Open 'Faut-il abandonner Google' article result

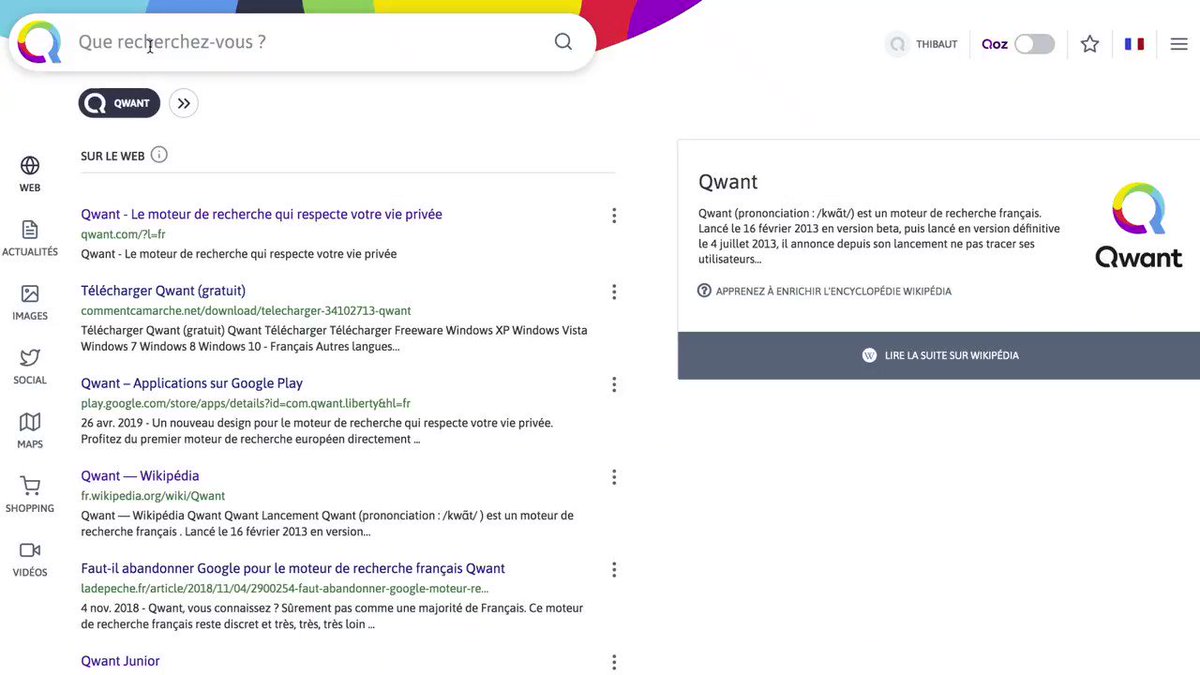pyautogui.click(x=293, y=568)
